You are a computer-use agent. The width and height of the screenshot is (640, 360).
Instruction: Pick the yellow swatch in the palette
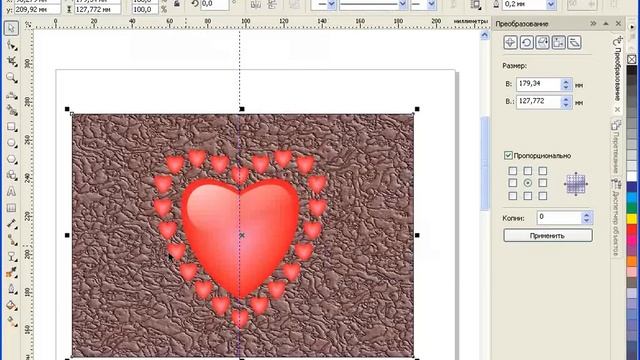click(x=632, y=218)
